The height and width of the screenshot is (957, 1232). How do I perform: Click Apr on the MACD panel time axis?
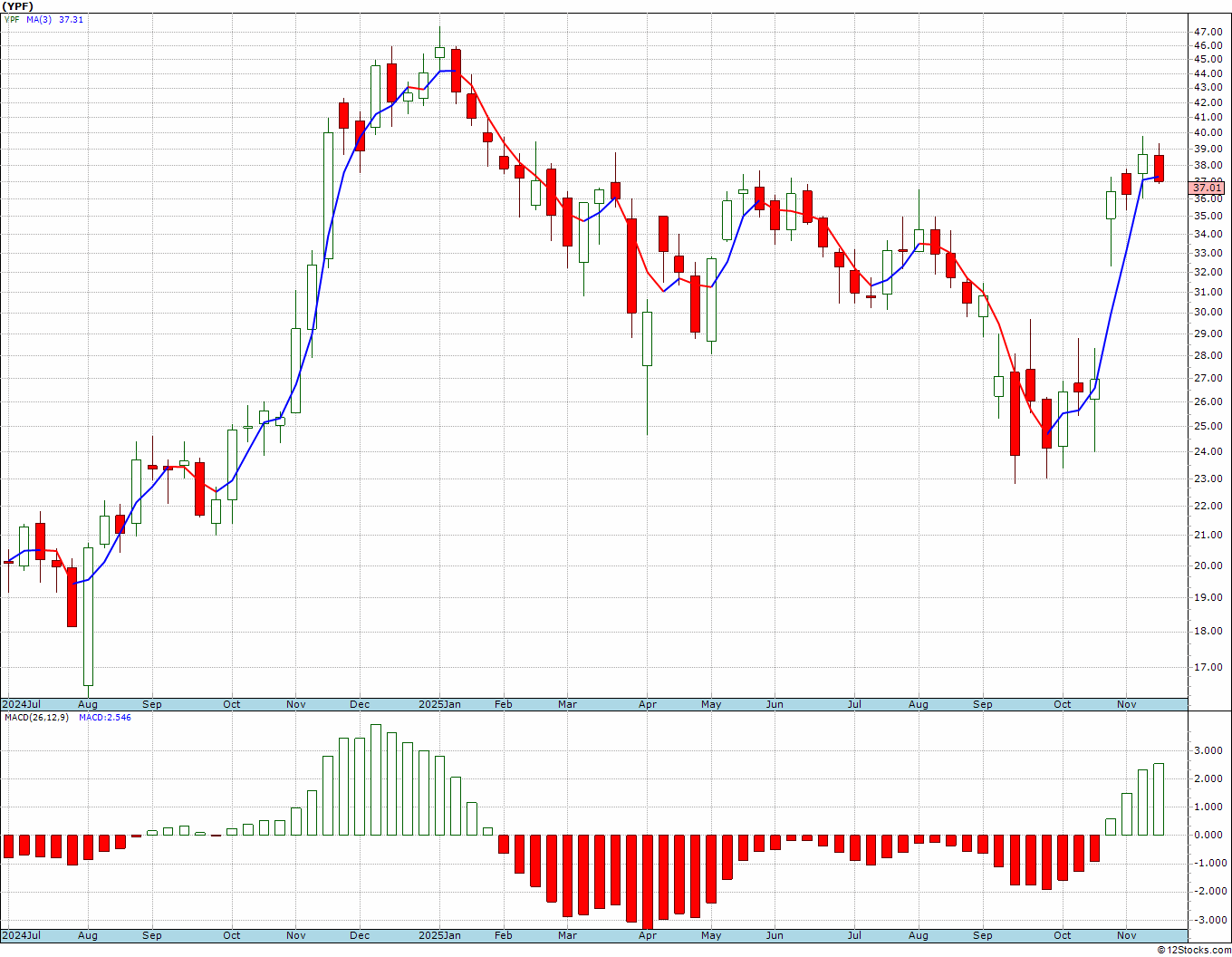coord(648,935)
